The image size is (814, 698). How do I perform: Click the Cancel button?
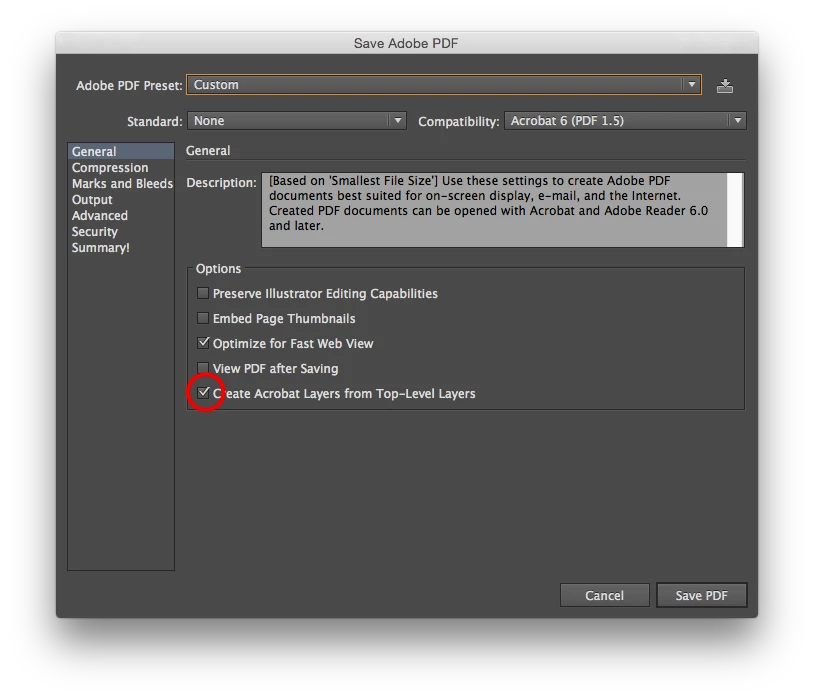(x=604, y=595)
